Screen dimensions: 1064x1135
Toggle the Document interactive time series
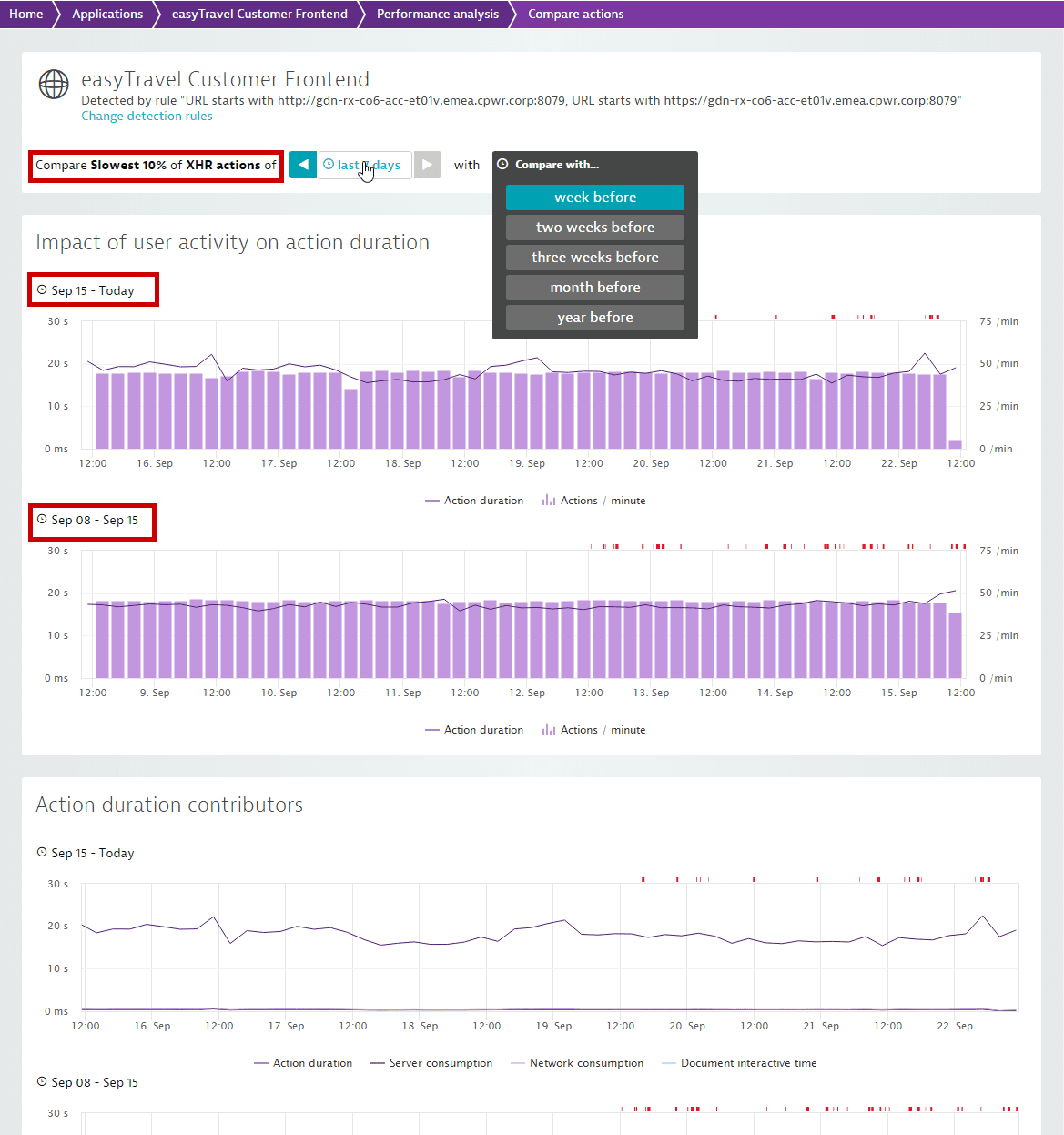pos(739,1063)
